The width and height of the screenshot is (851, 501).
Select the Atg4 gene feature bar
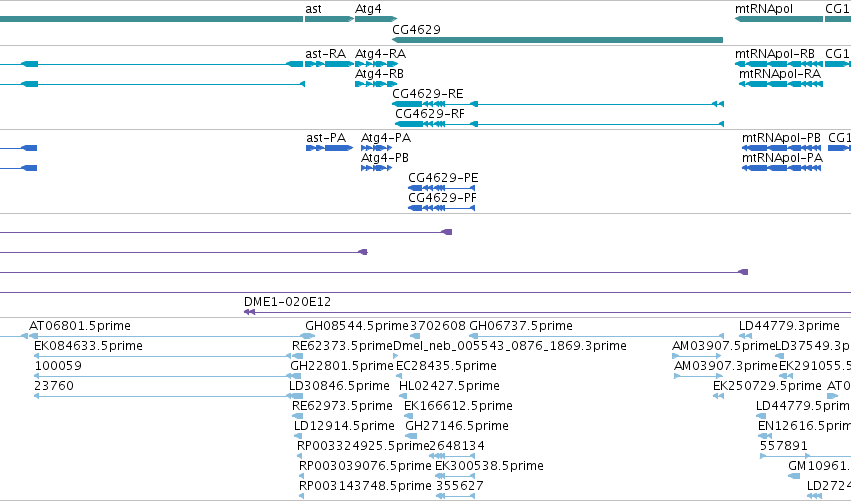click(376, 19)
